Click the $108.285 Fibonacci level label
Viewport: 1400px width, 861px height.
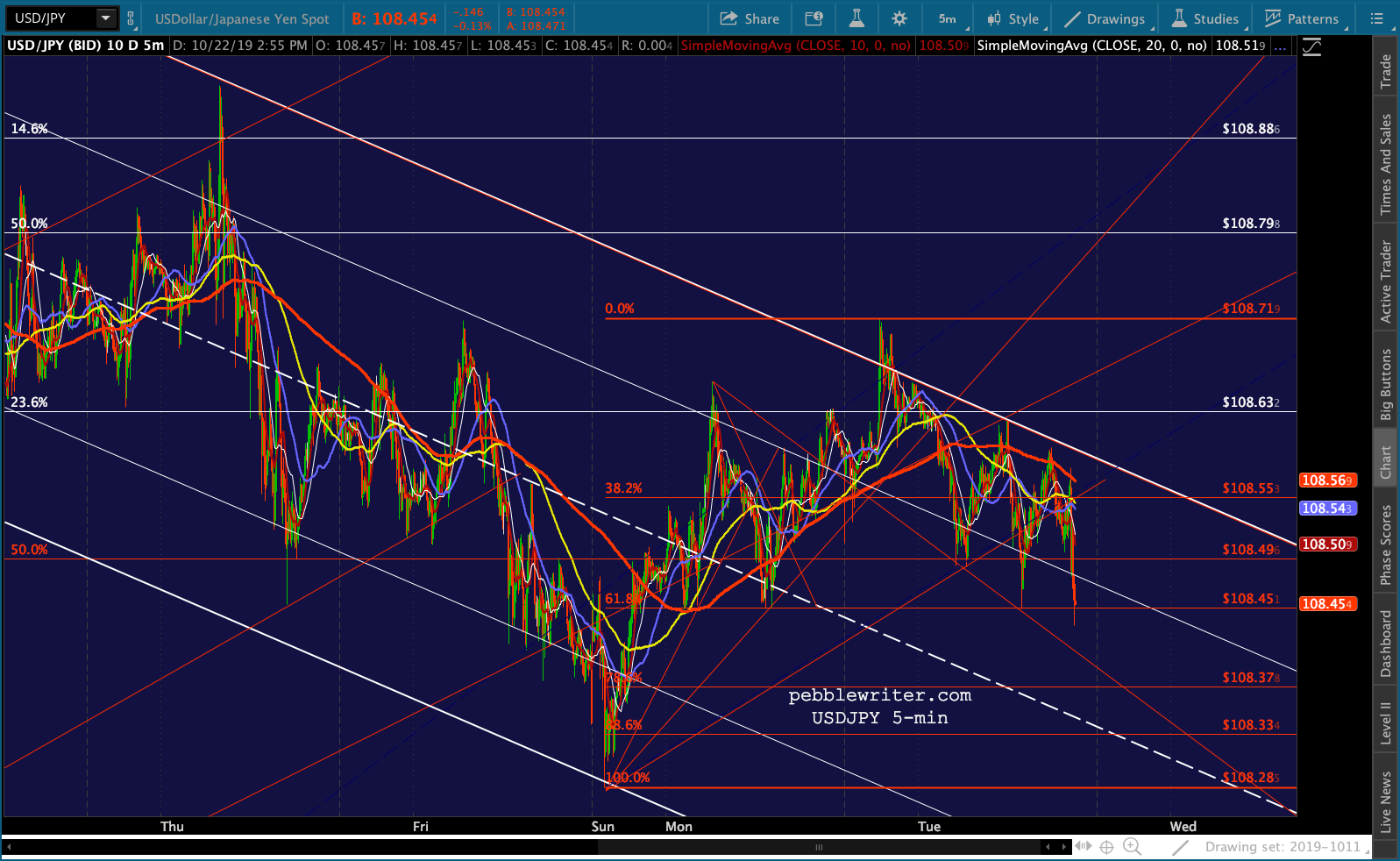1251,778
